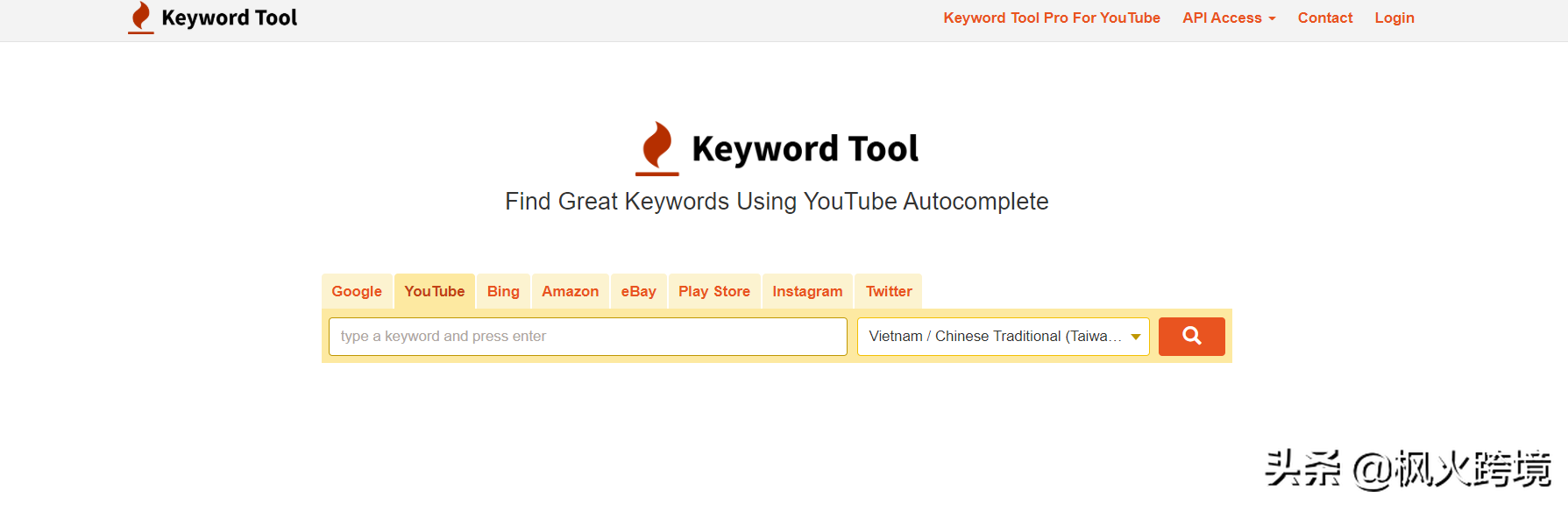Screen dimensions: 1568x505
Task: Choose the eBay tab
Action: click(639, 291)
